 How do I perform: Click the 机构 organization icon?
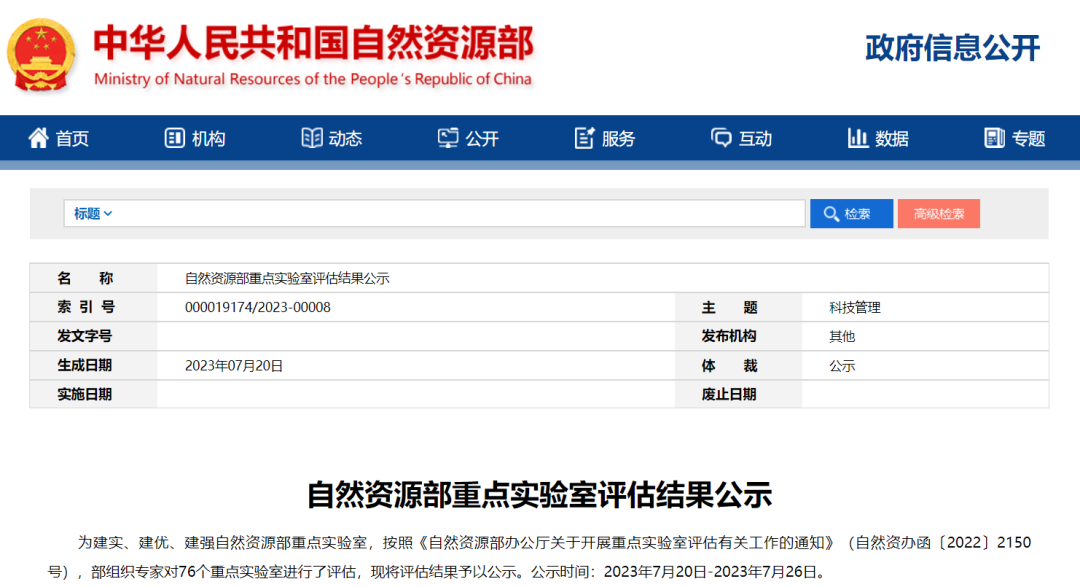(175, 138)
